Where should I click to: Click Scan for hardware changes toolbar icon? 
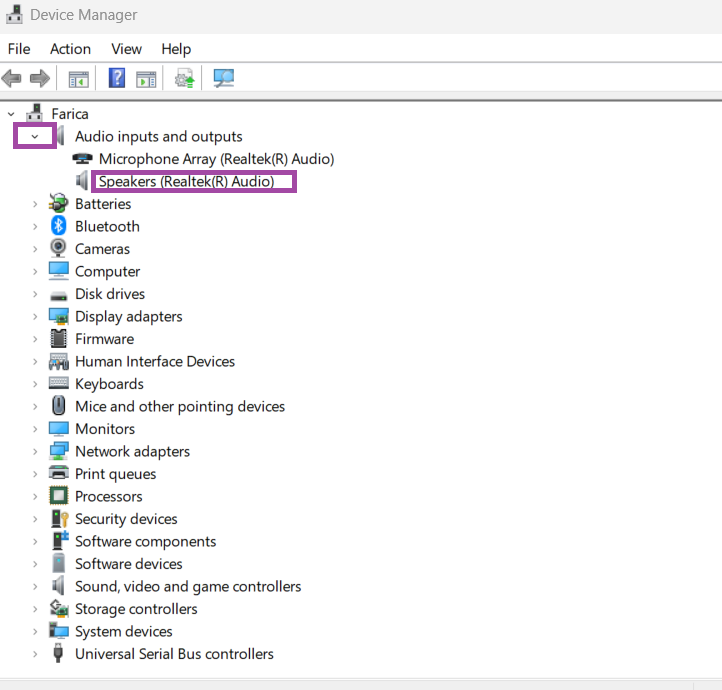pos(223,78)
